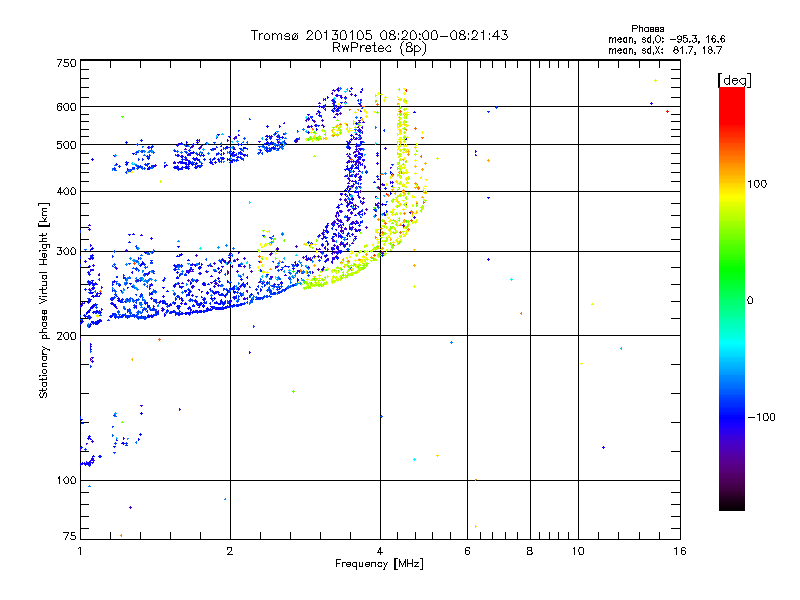
Task: Click the 10 MHz frequency tick label
Action: tap(578, 551)
